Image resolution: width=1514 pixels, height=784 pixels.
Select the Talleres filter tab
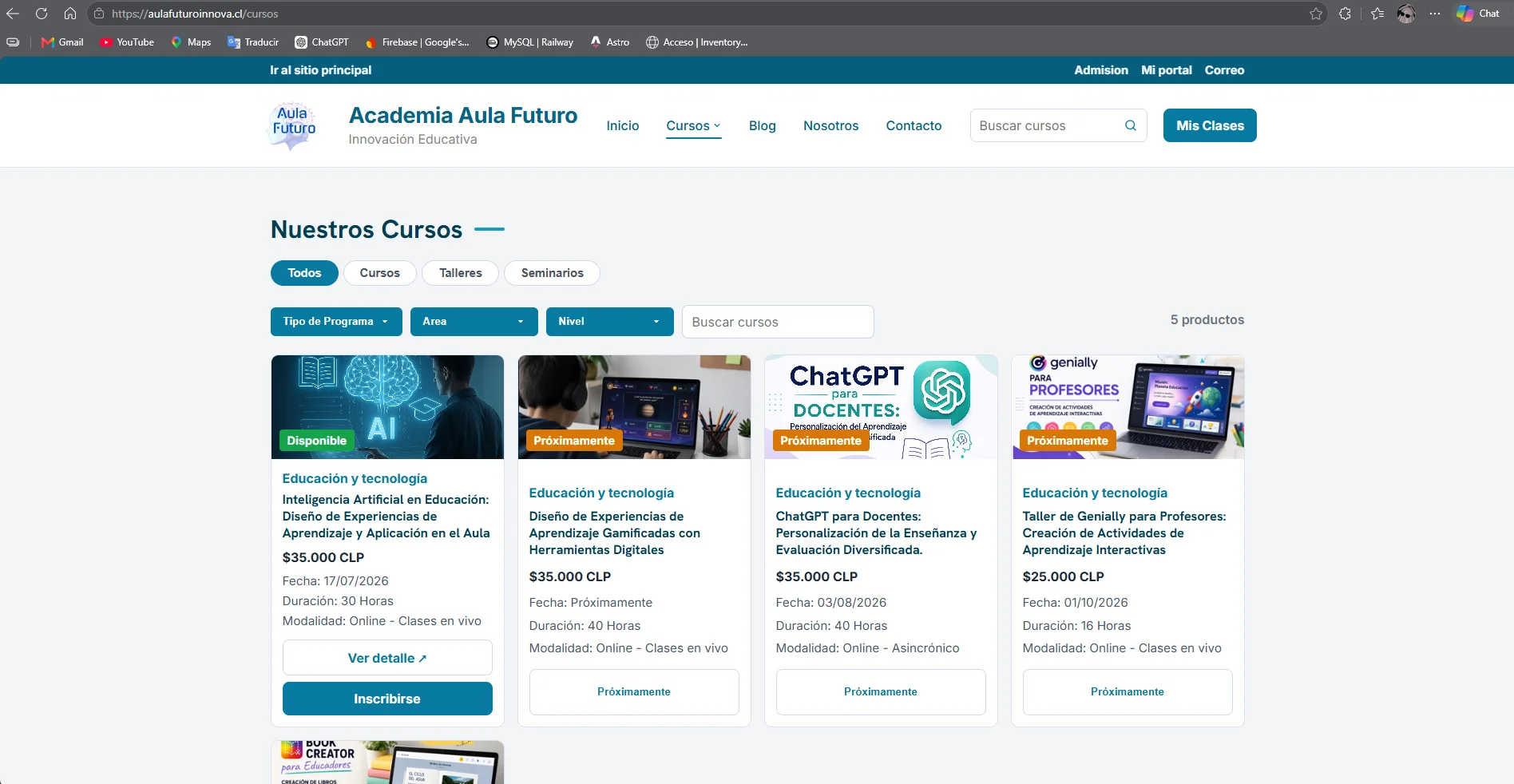tap(461, 273)
